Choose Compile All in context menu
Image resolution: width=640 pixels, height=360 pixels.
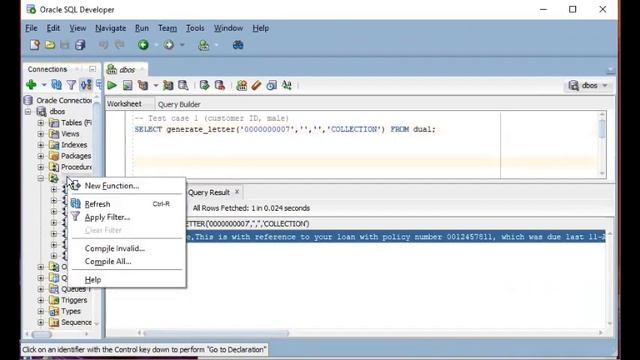127,262
